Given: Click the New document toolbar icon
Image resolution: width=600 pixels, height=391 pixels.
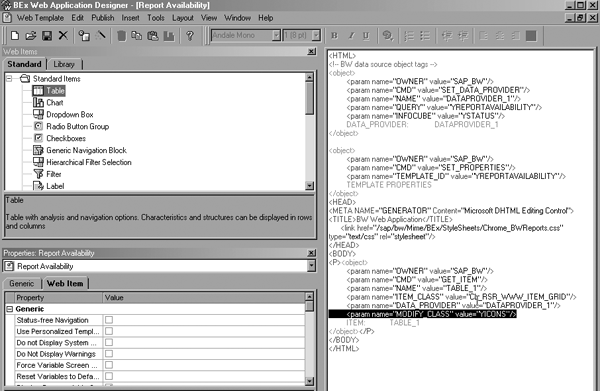Looking at the screenshot, I should tap(15, 36).
